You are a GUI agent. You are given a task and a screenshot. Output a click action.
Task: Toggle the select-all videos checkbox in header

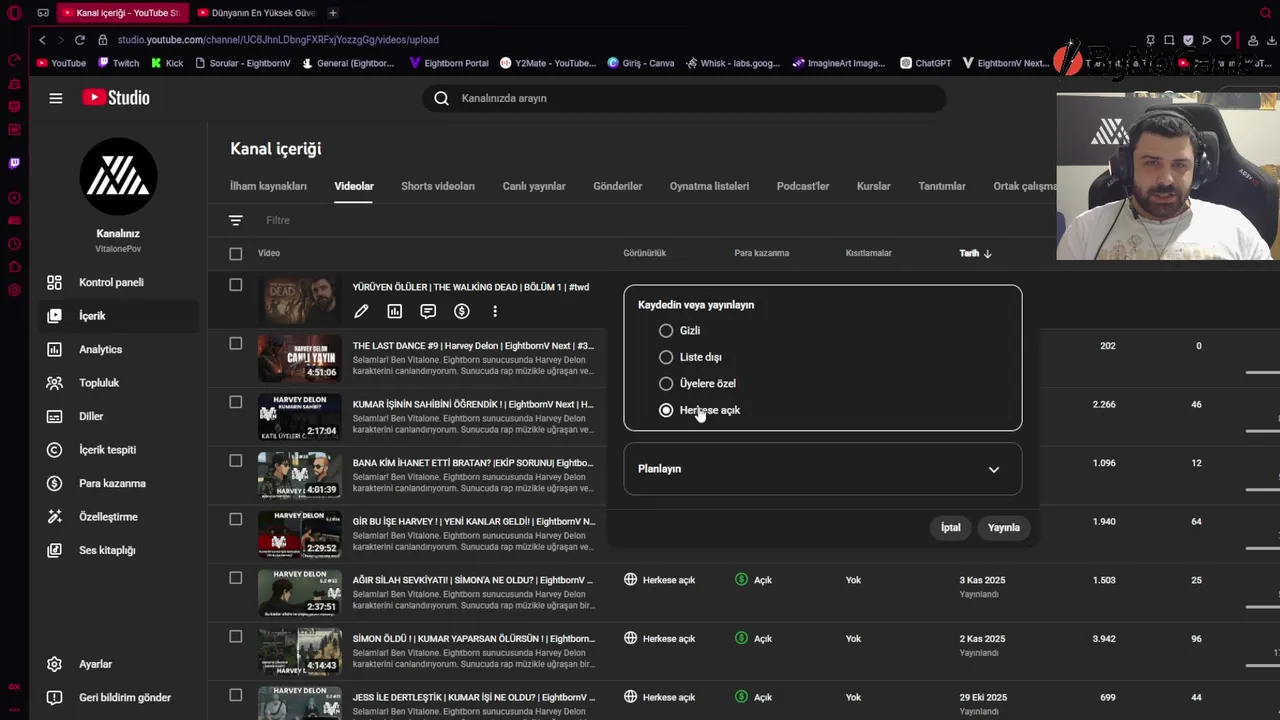tap(236, 254)
